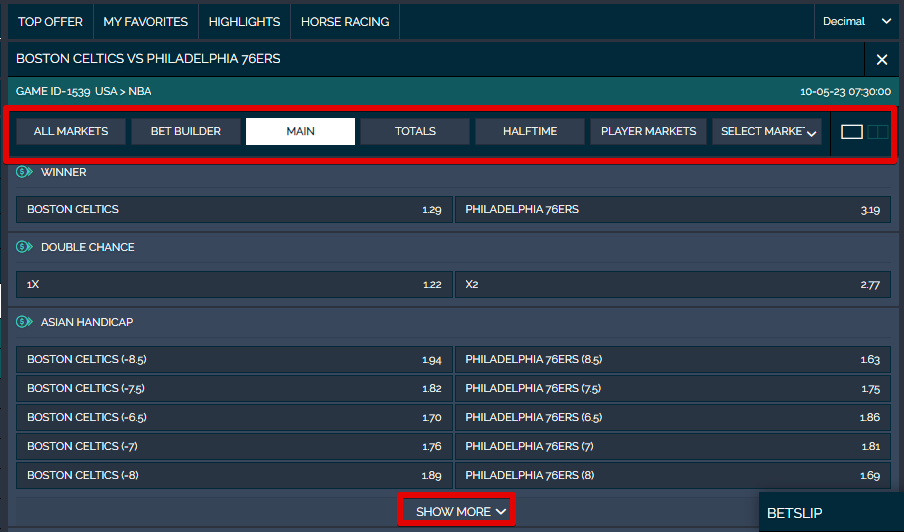
Task: Select Boston Celtics (-8) handicap
Action: point(234,476)
